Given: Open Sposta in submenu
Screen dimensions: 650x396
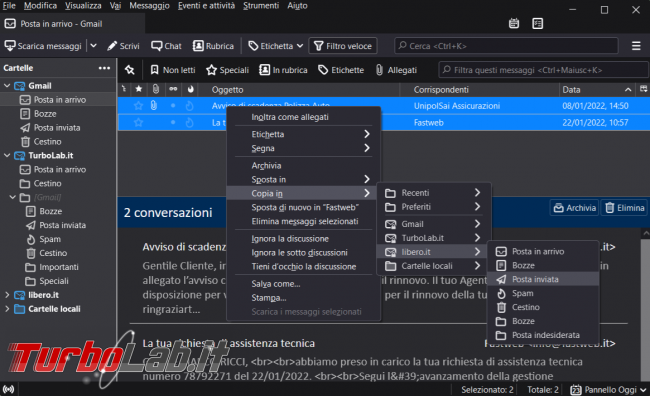Looking at the screenshot, I should (303, 180).
